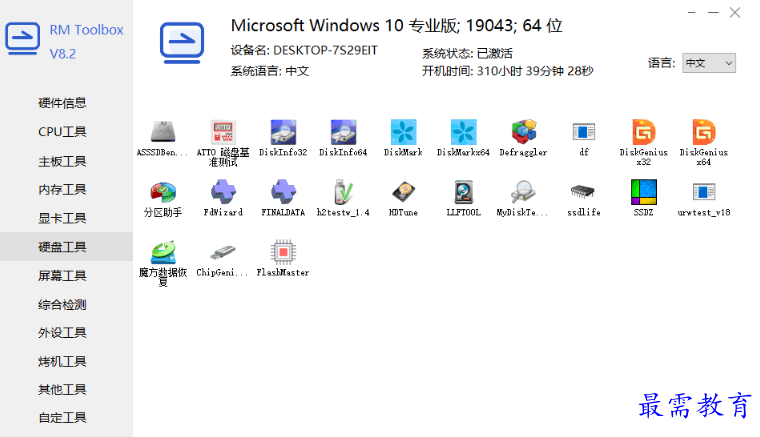The image size is (760, 437).
Task: Click the 系统语言: 中文 text
Action: (270, 71)
